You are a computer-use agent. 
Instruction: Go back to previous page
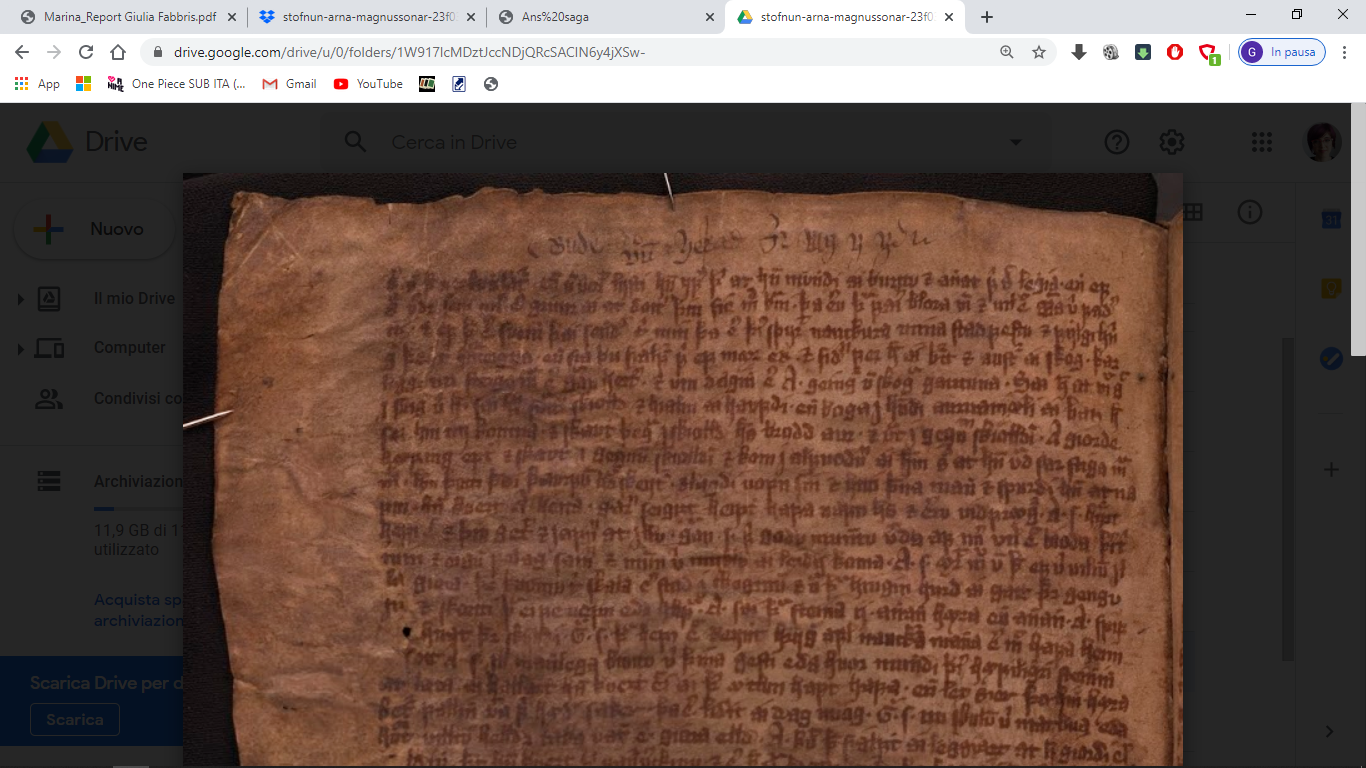[x=22, y=52]
